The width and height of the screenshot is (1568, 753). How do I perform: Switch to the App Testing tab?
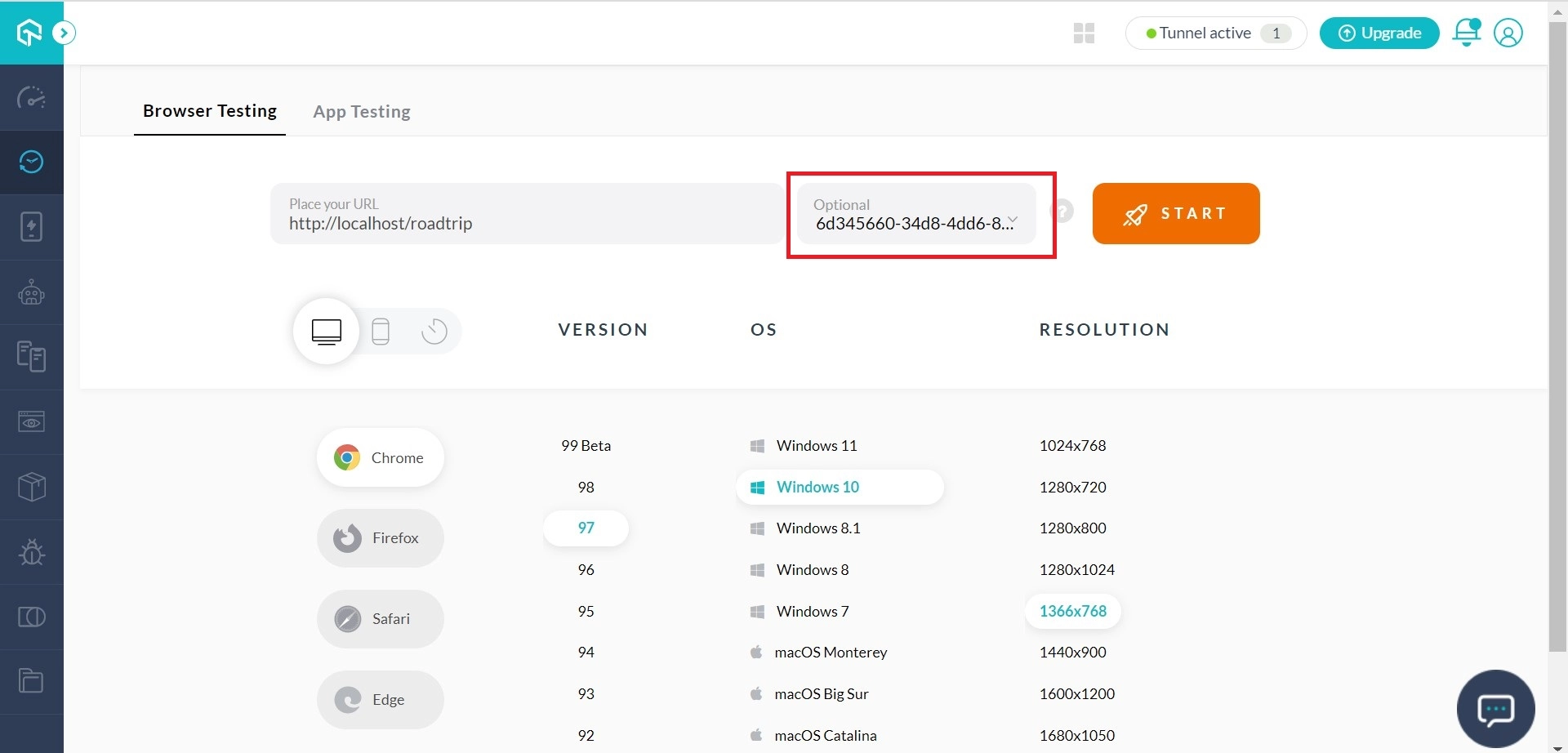point(362,112)
